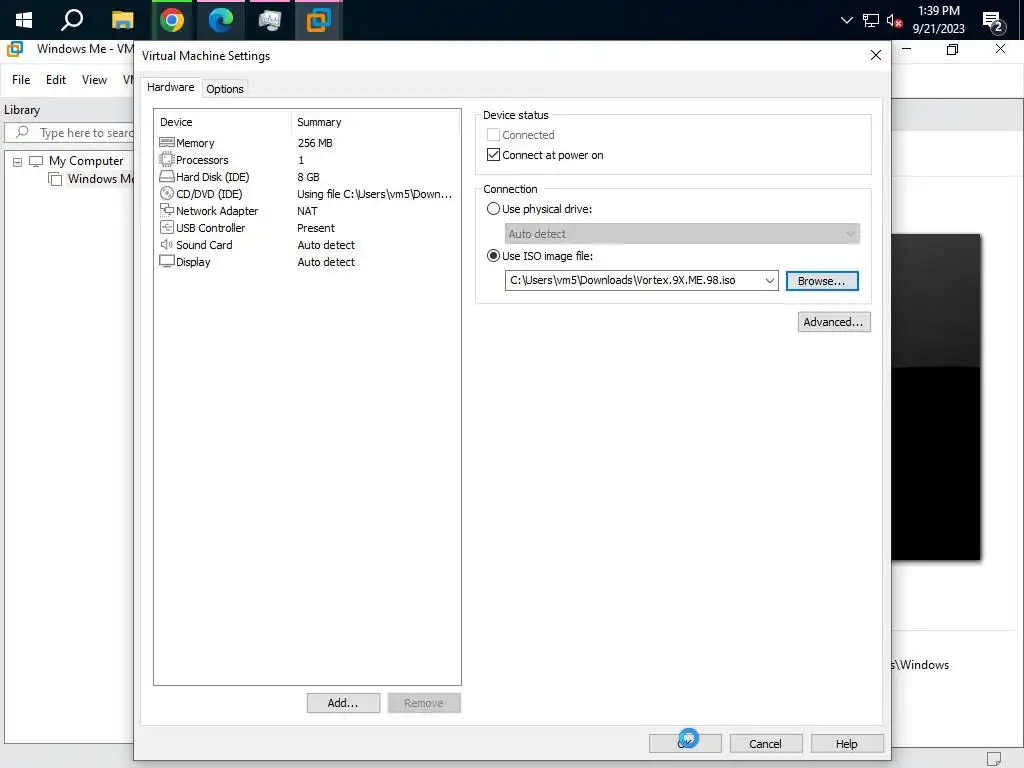Click the Memory device icon
This screenshot has height=768, width=1024.
(x=167, y=142)
